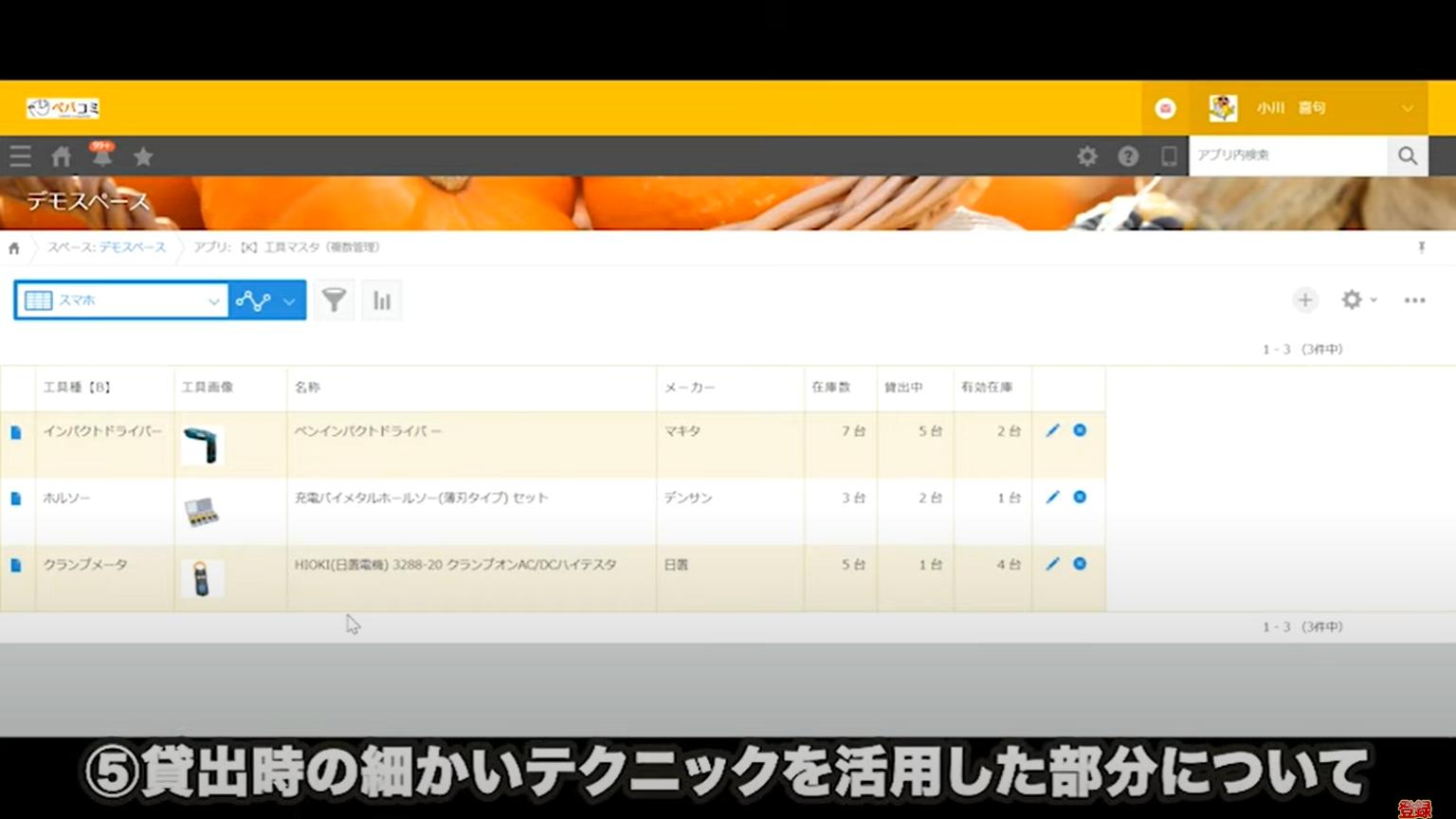Apply a filter using the funnel icon
The width and height of the screenshot is (1456, 819).
tap(334, 300)
